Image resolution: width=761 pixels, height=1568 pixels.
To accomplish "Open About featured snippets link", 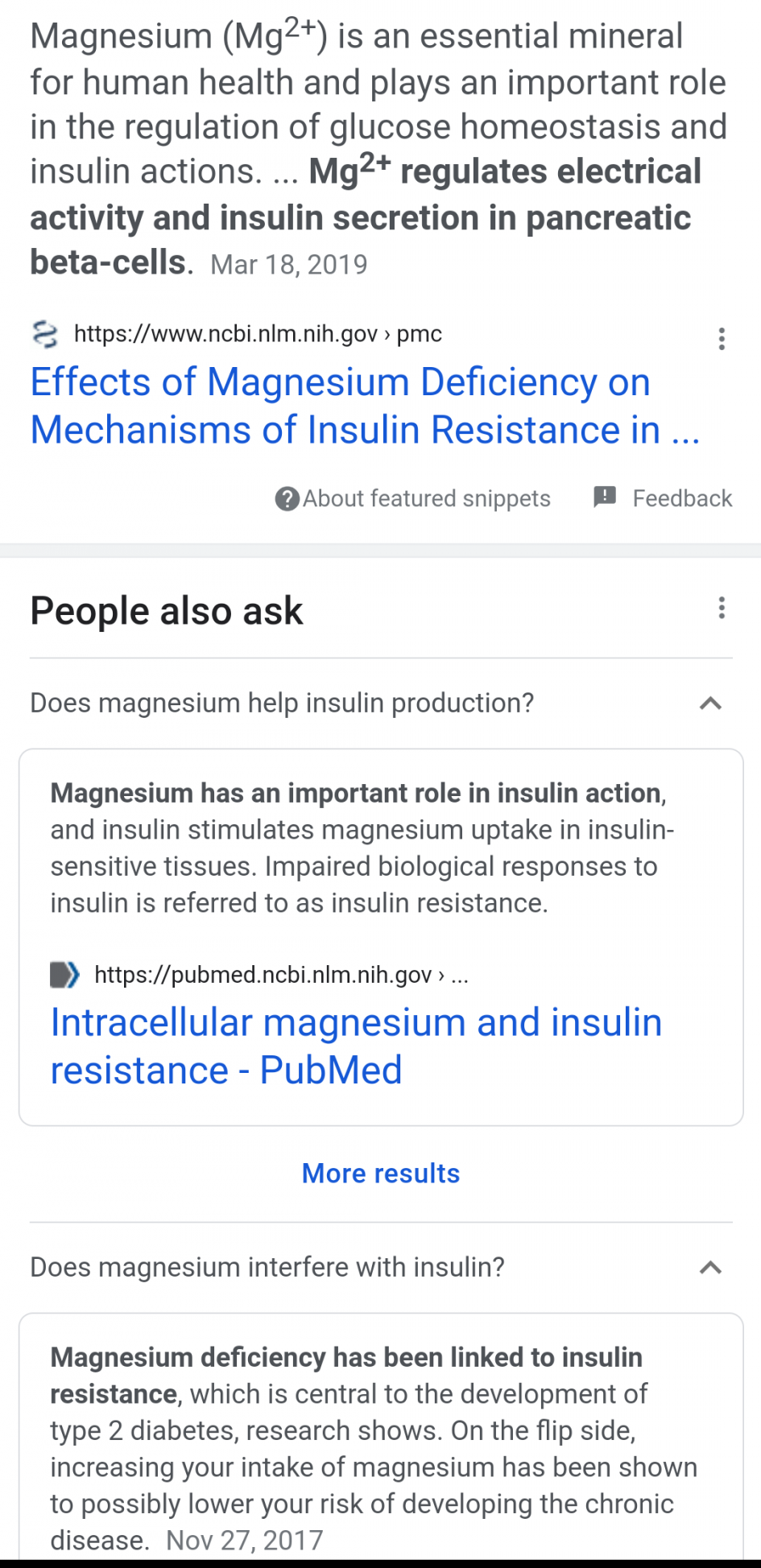I will coord(426,499).
